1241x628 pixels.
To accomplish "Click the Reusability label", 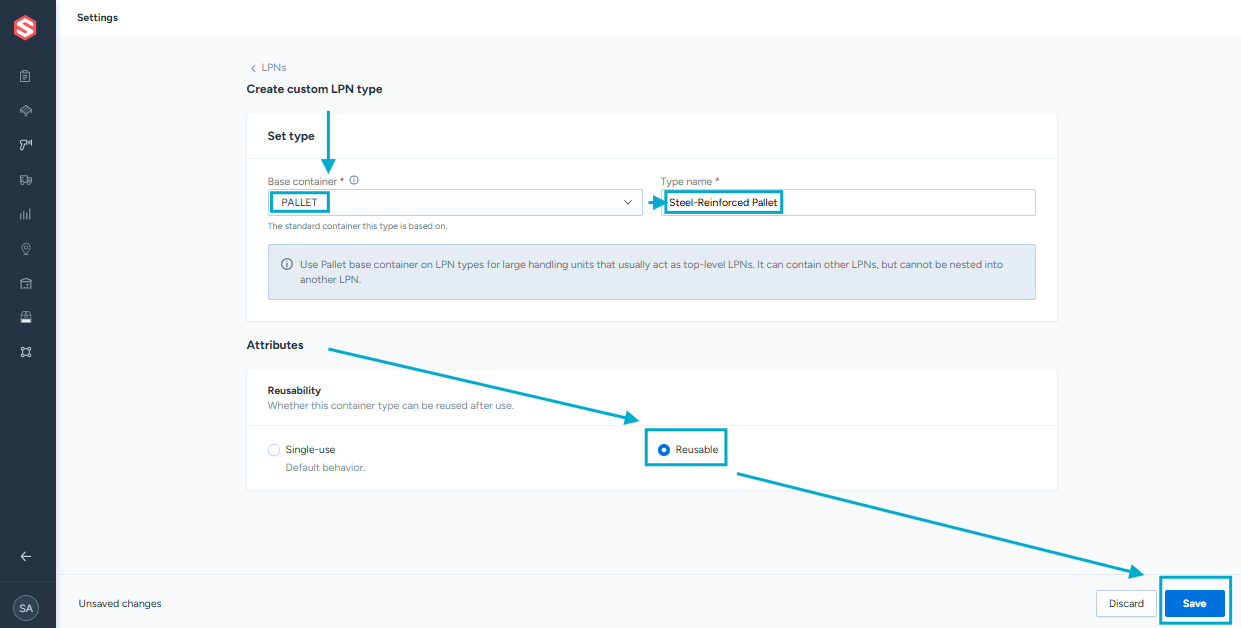I will 294,390.
